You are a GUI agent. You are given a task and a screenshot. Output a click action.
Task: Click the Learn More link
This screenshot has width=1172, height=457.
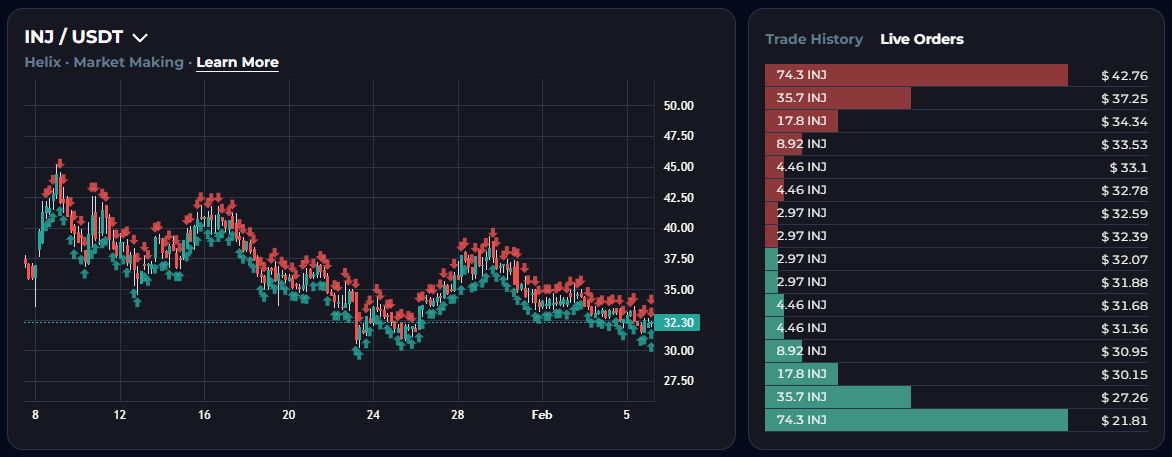[x=237, y=62]
